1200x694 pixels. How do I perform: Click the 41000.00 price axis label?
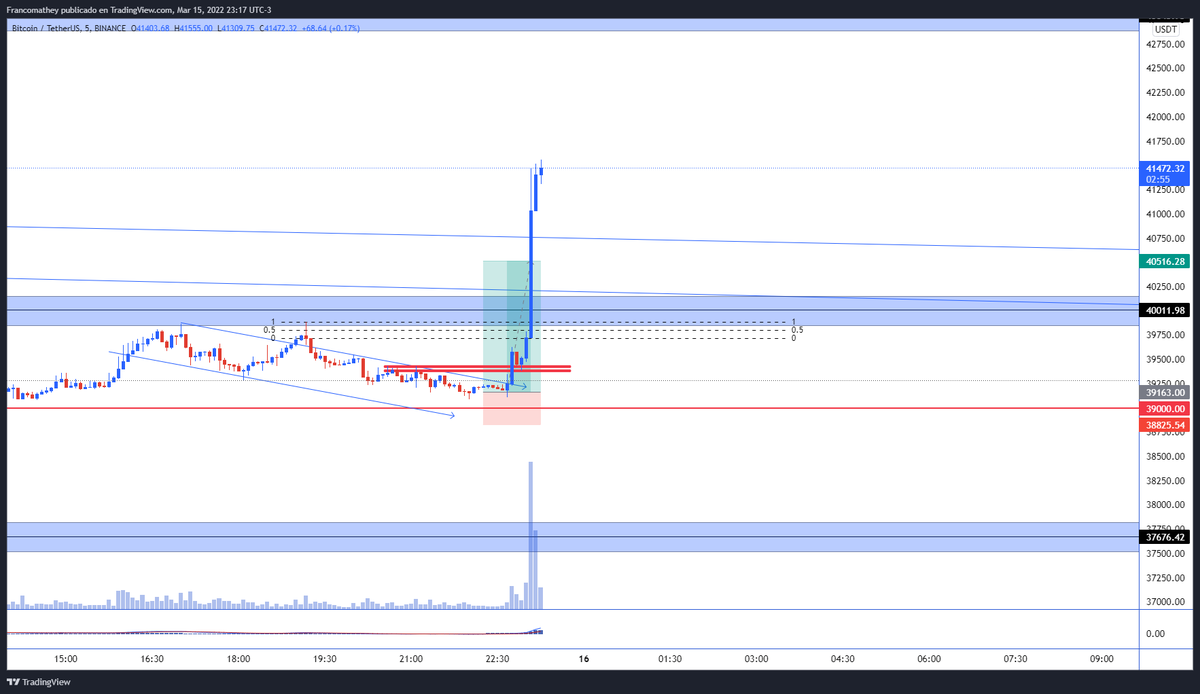1166,214
